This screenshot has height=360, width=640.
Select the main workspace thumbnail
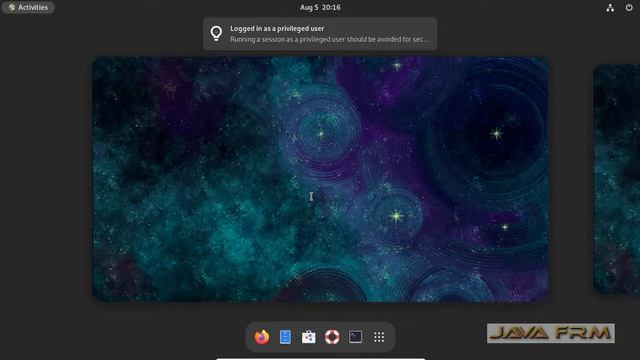click(320, 179)
